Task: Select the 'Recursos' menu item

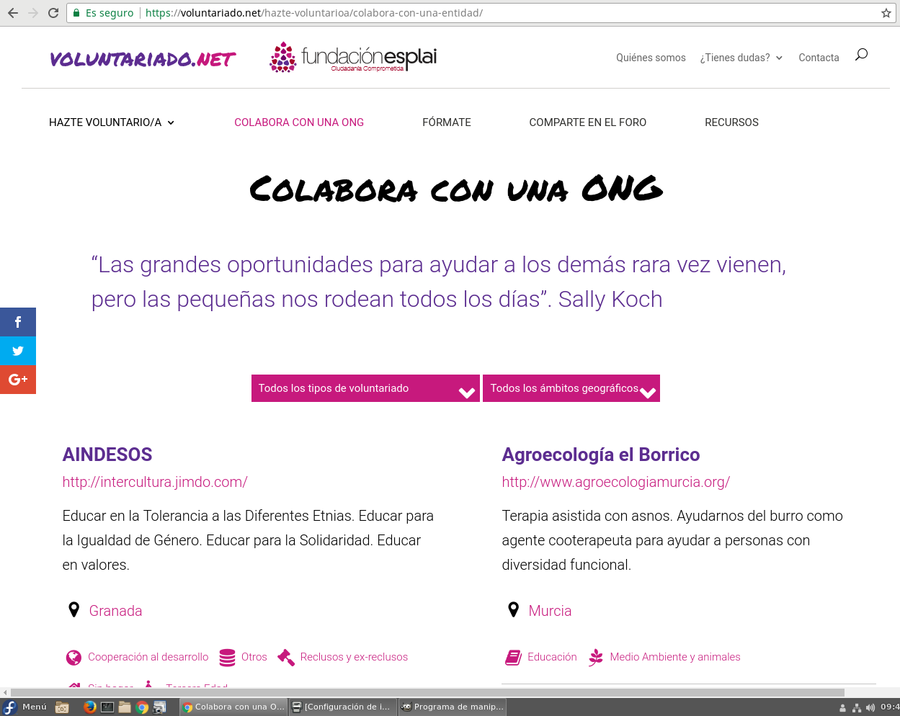Action: point(731,122)
